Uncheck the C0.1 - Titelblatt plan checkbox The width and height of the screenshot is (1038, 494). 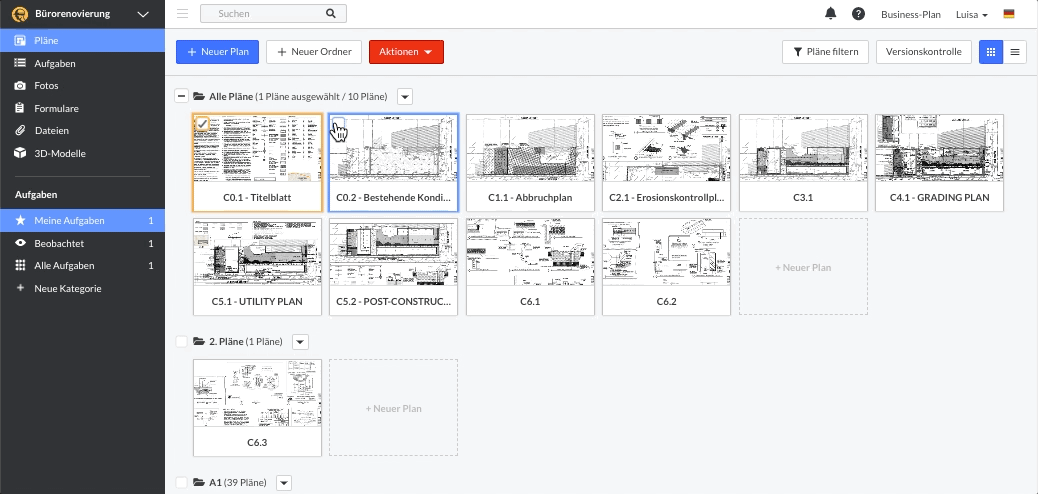[x=203, y=124]
